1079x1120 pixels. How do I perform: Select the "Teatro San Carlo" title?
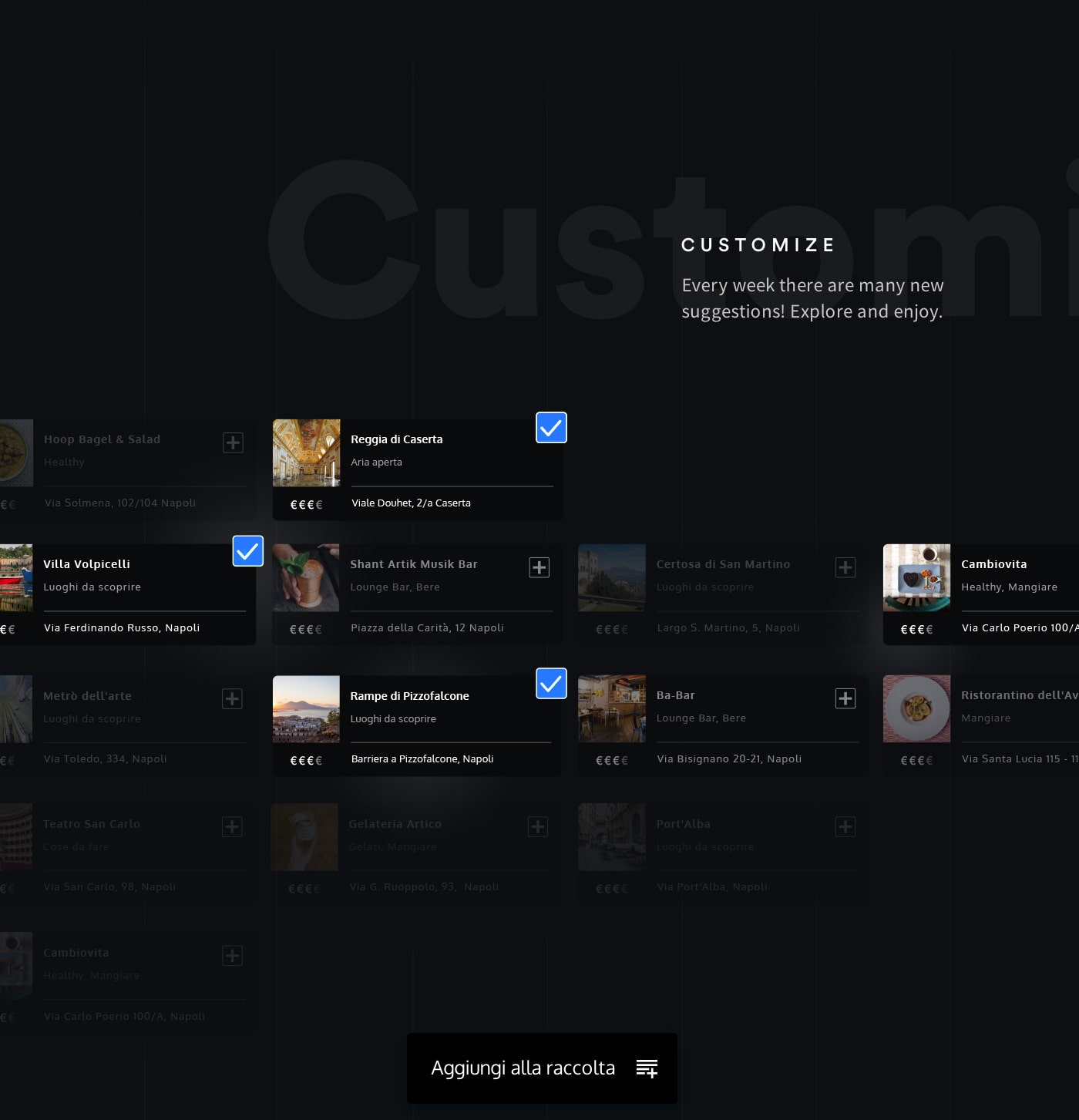[92, 824]
